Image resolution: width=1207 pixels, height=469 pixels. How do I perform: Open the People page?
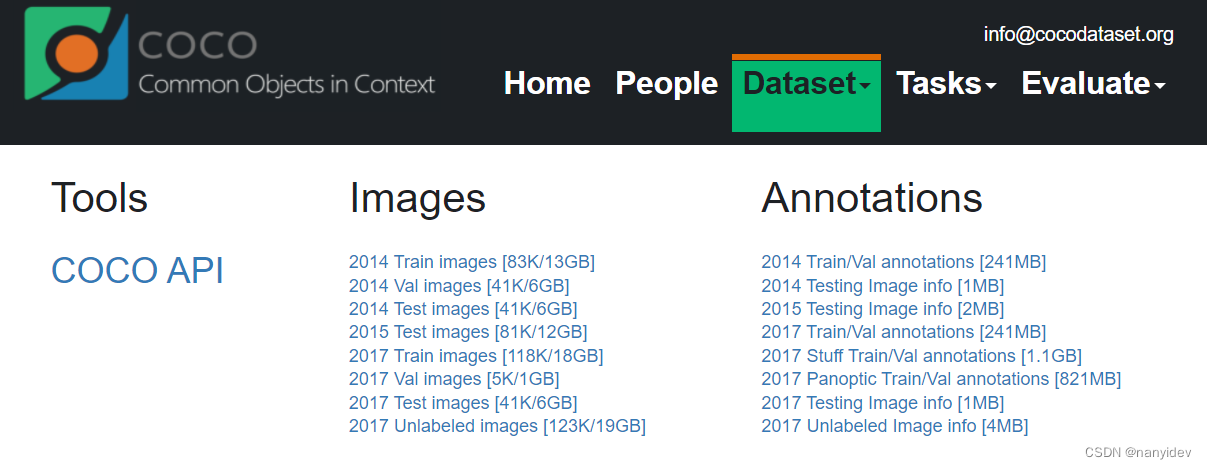[666, 83]
